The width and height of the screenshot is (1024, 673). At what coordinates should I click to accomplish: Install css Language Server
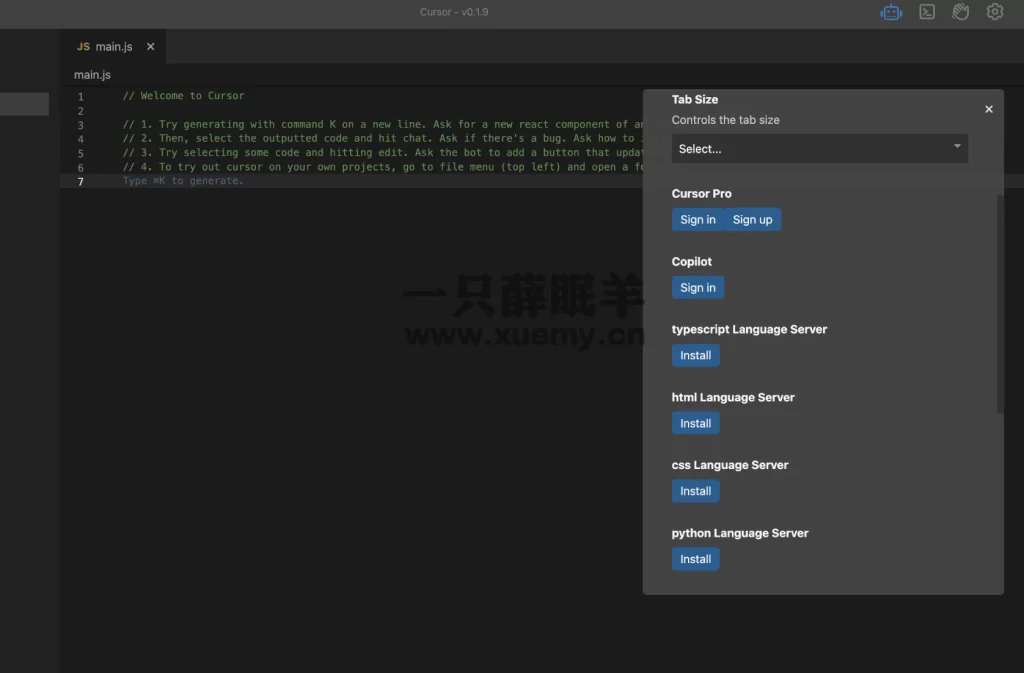point(696,491)
